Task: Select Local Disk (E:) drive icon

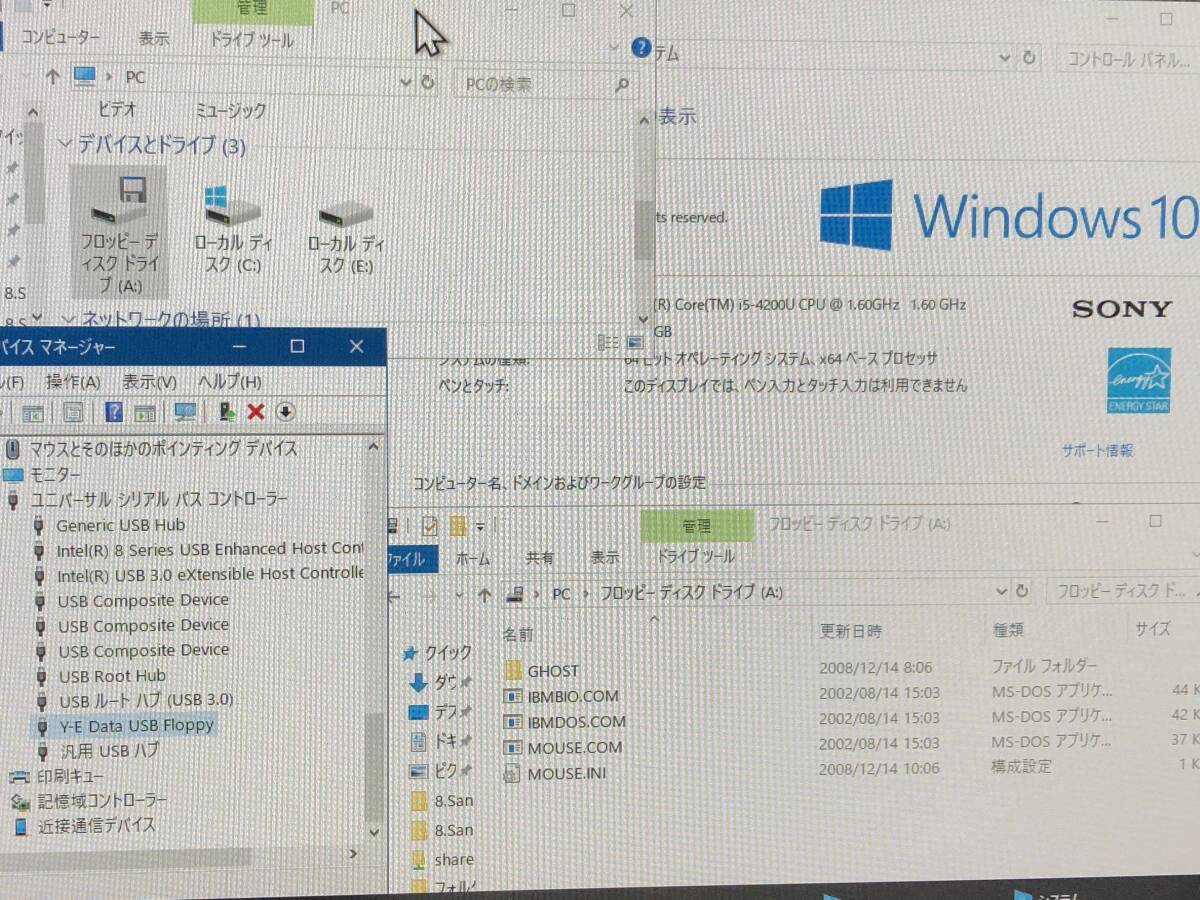Action: [346, 235]
